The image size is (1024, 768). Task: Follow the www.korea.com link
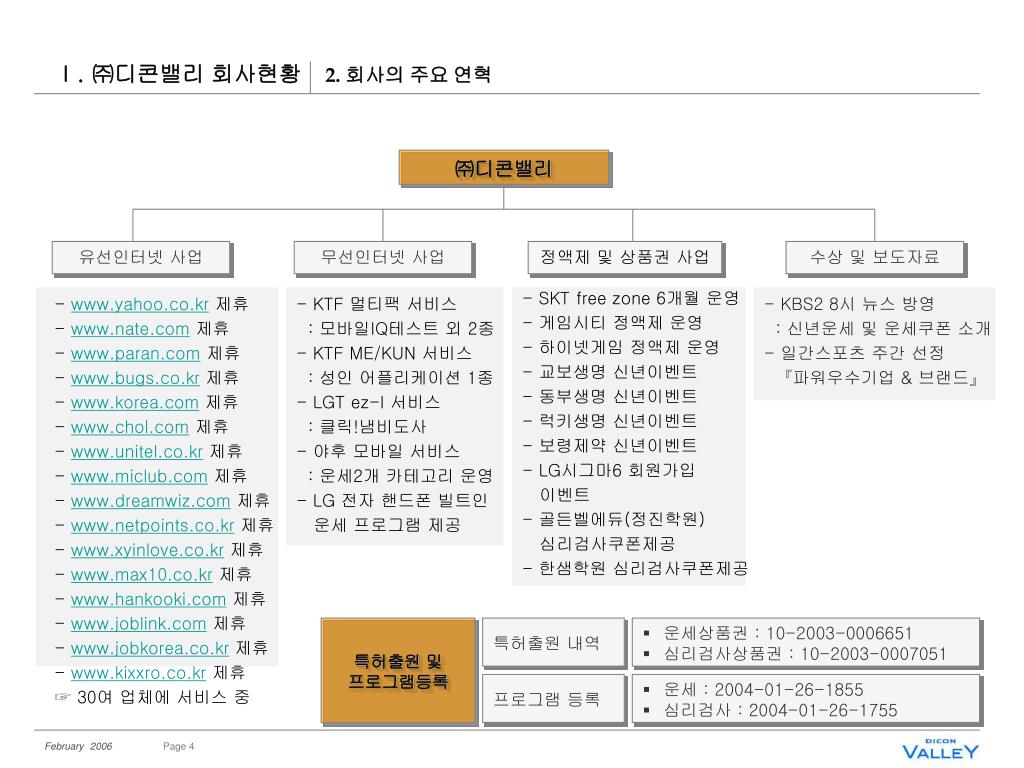[x=135, y=403]
